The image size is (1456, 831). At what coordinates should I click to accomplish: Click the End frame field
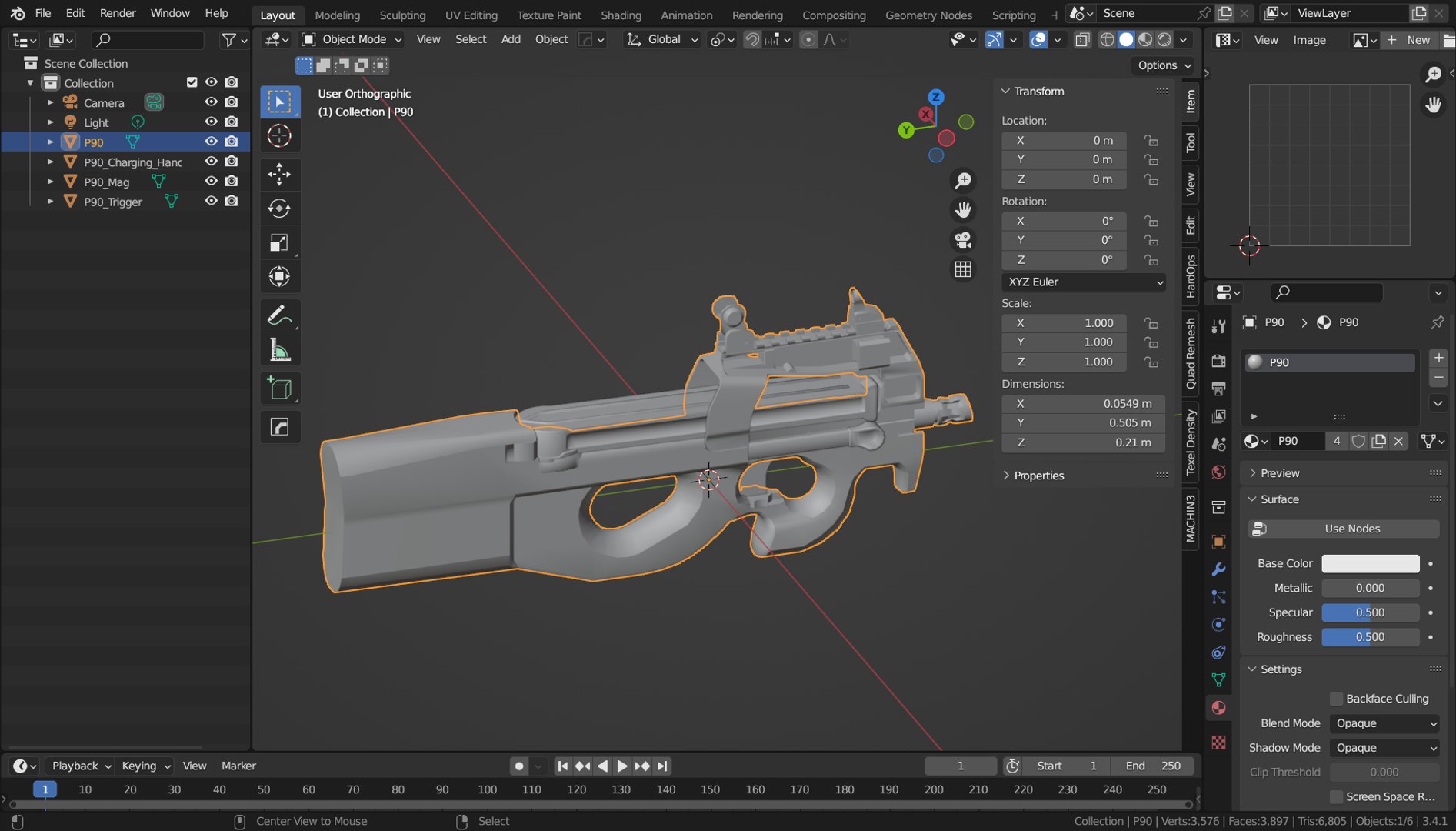(x=1153, y=766)
